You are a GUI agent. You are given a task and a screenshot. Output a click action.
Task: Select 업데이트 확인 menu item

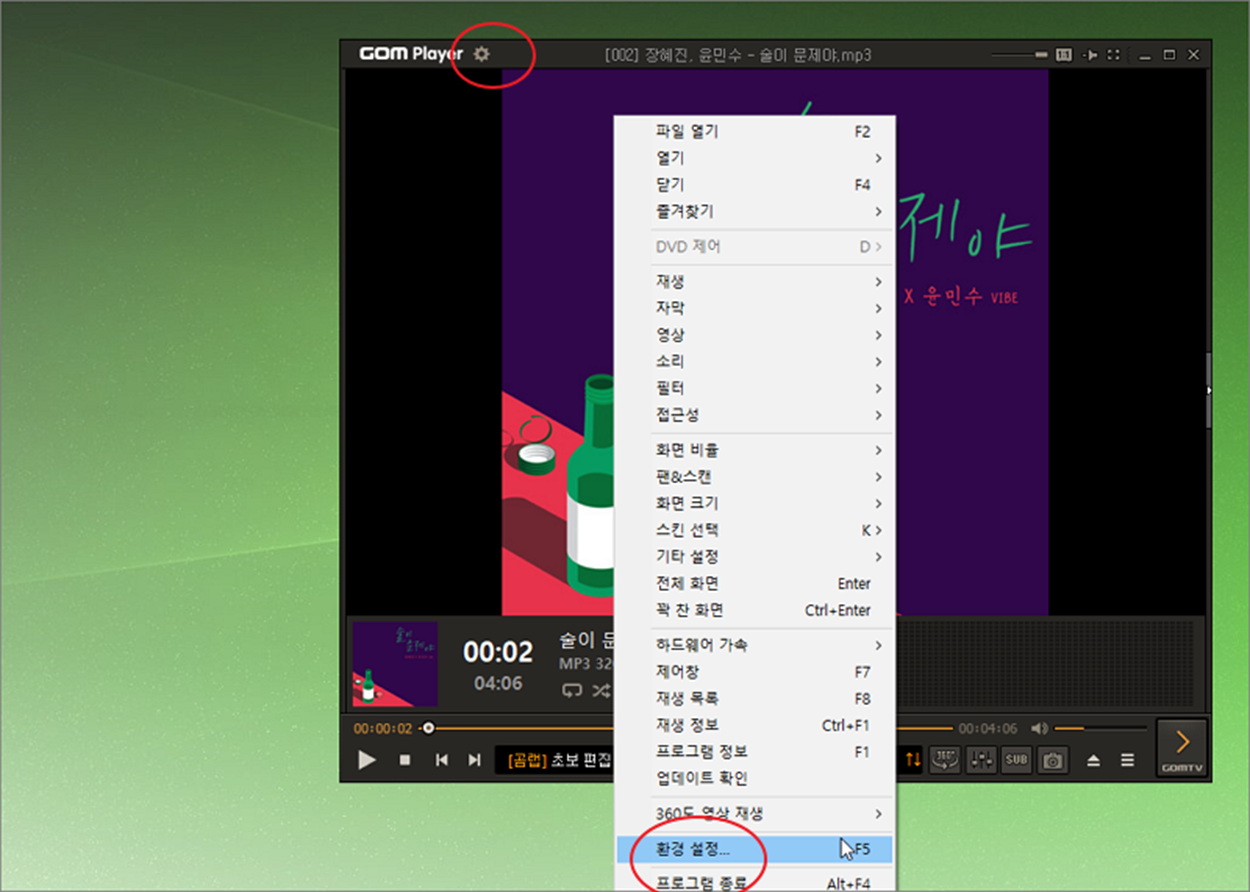[754, 778]
